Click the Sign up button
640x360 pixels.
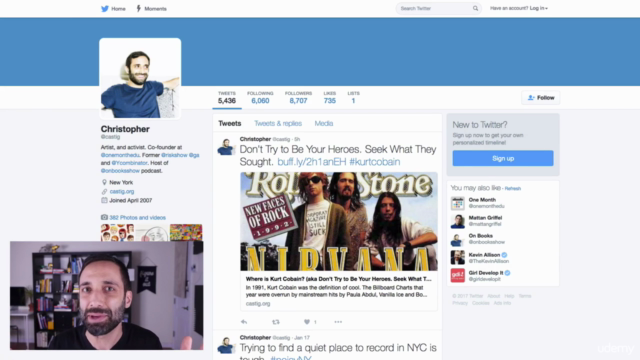pos(503,158)
